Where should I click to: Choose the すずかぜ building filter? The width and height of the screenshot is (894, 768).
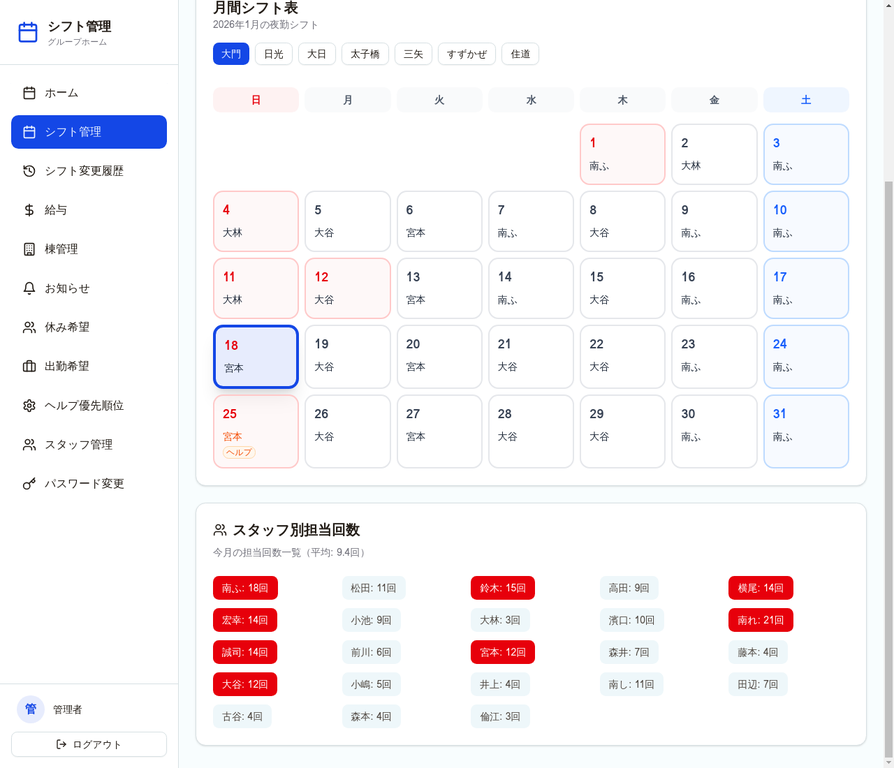466,54
